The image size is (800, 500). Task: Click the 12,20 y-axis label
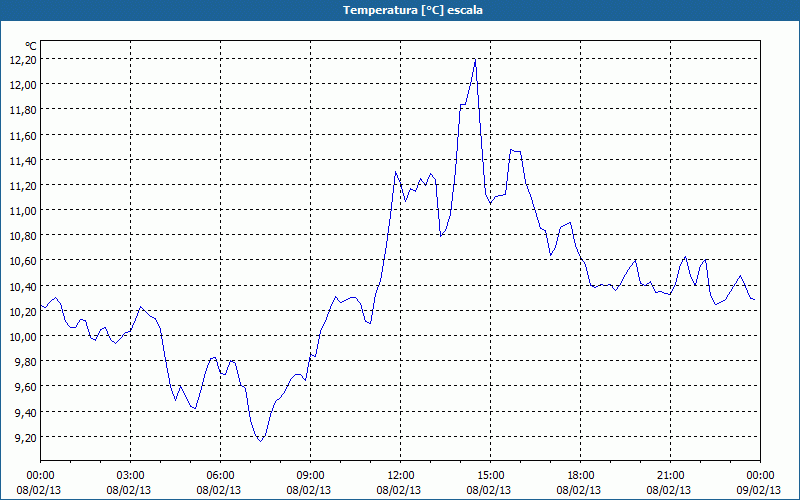(23, 60)
